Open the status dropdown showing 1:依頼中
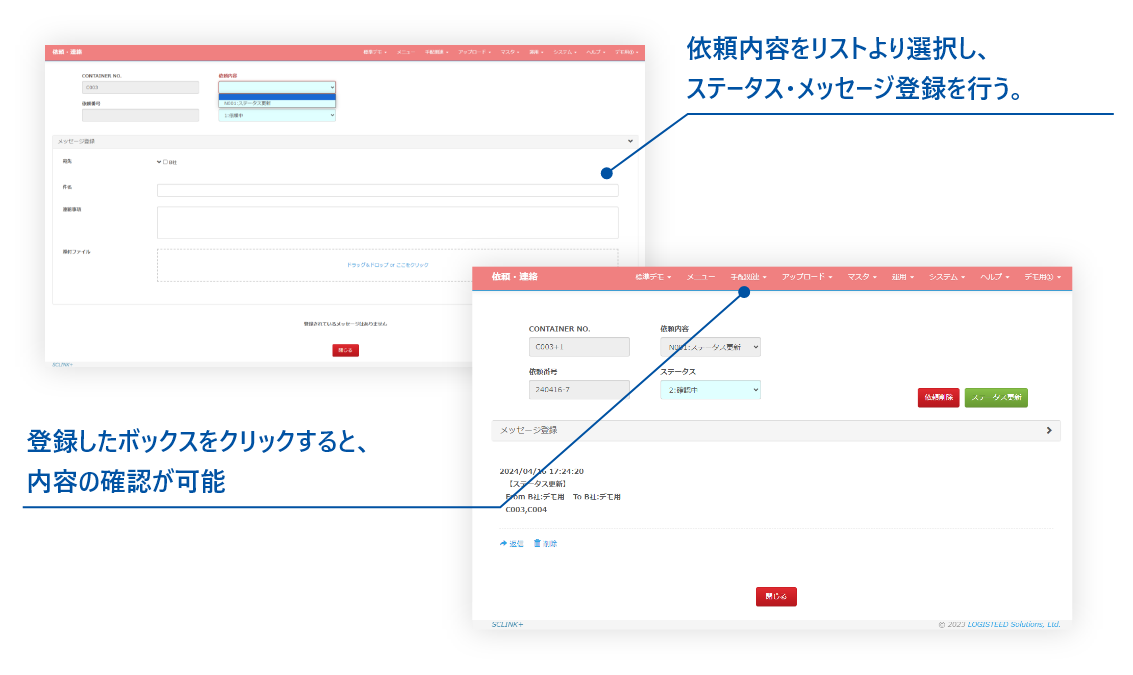 276,116
